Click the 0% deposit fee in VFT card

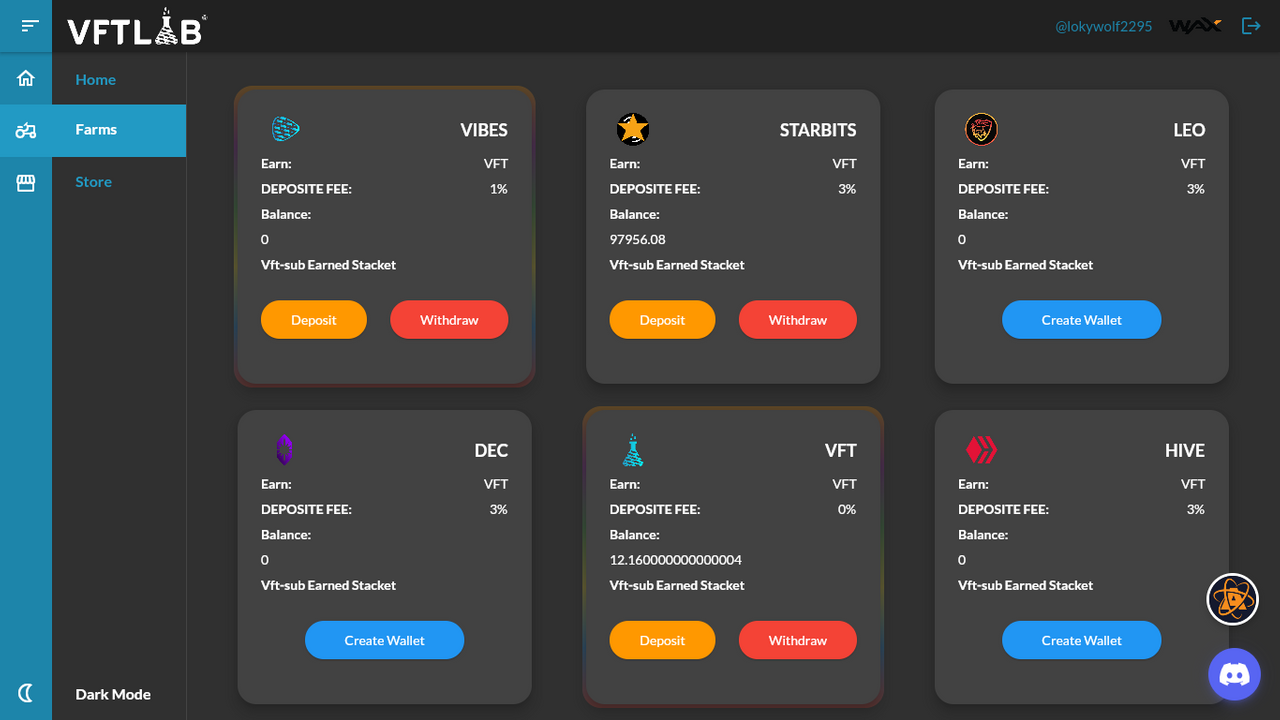pos(847,509)
